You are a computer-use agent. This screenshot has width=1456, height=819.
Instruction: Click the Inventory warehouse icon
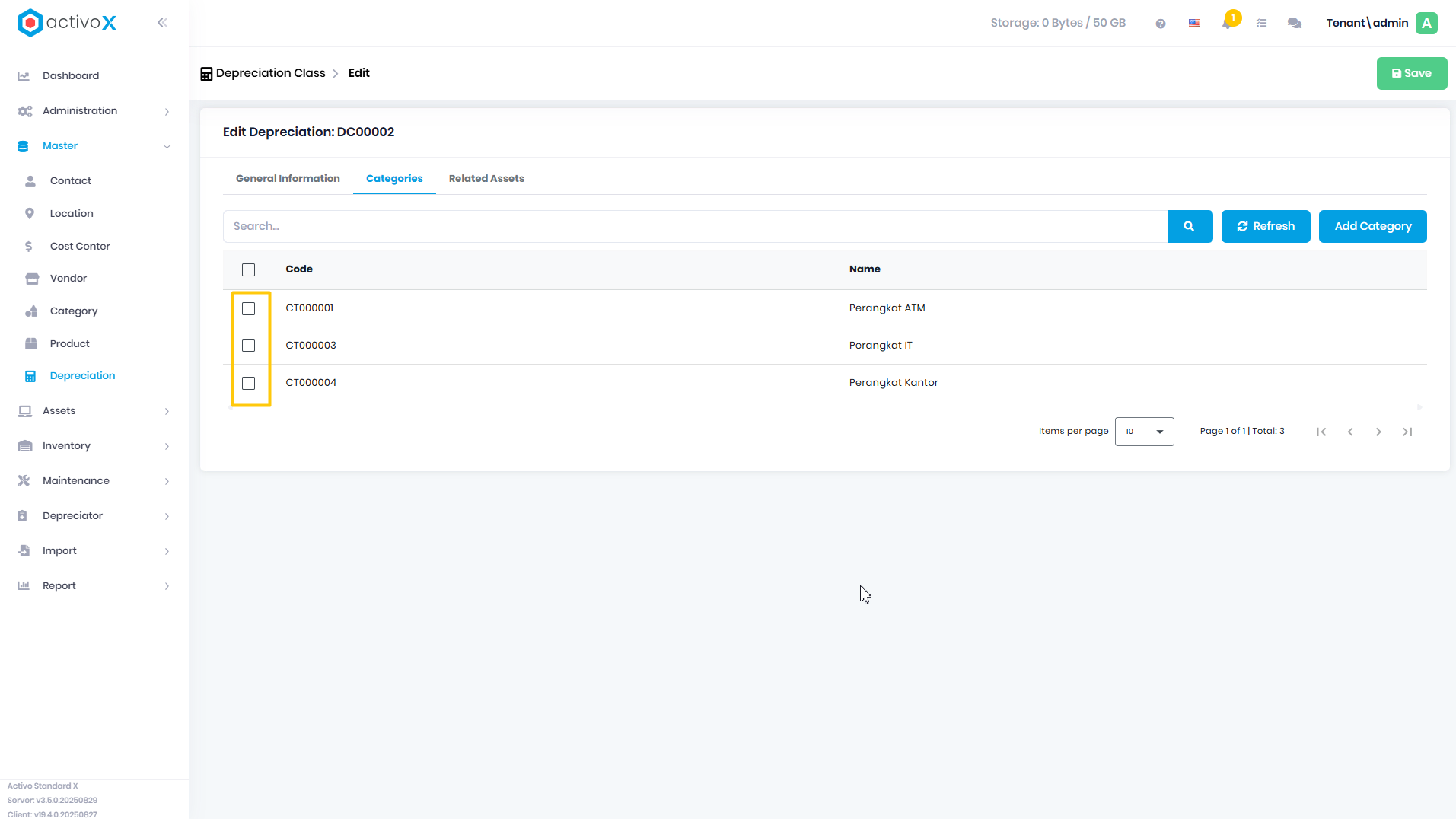coord(25,446)
